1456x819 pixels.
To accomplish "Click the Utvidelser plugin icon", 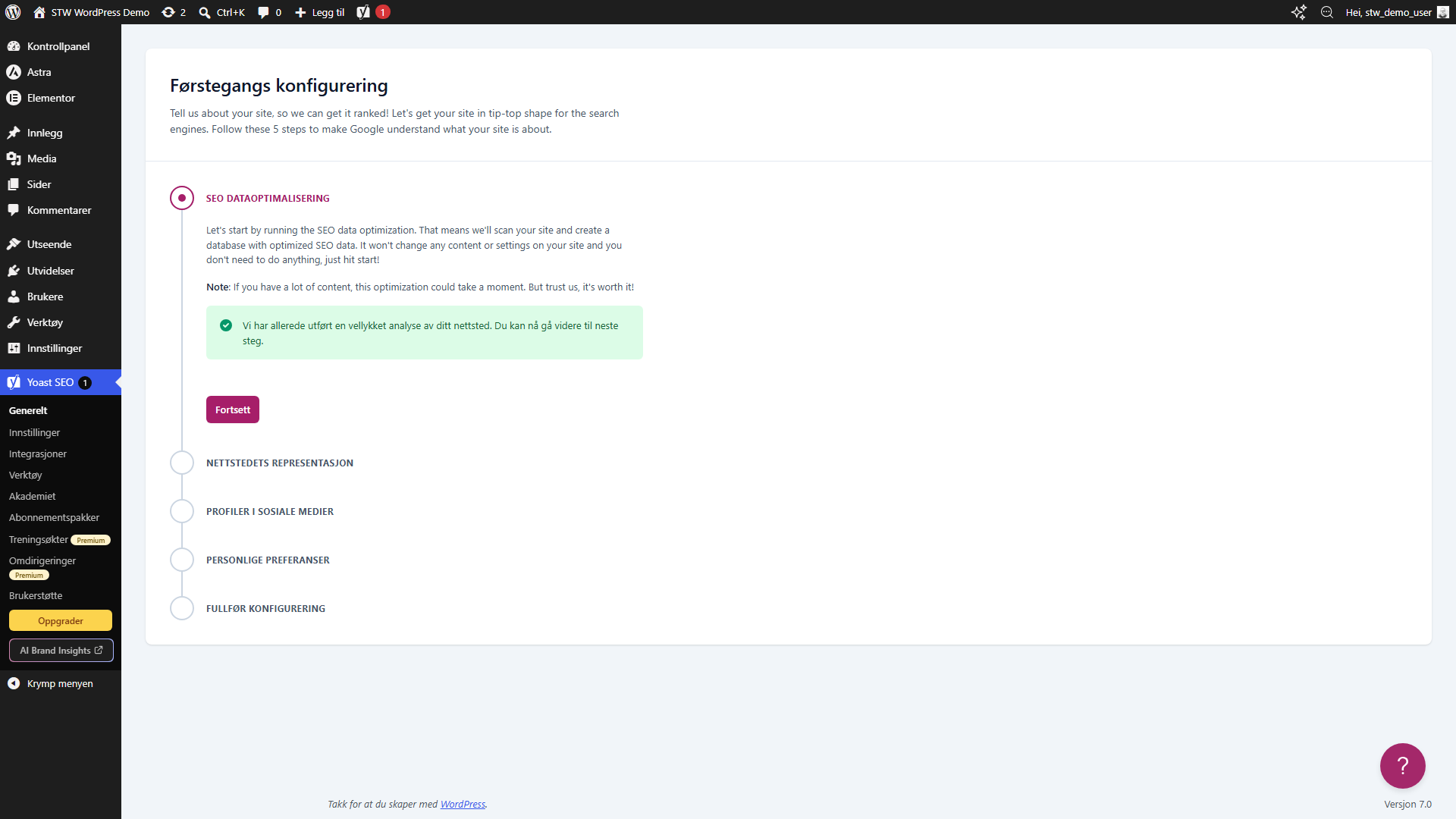I will pos(14,271).
